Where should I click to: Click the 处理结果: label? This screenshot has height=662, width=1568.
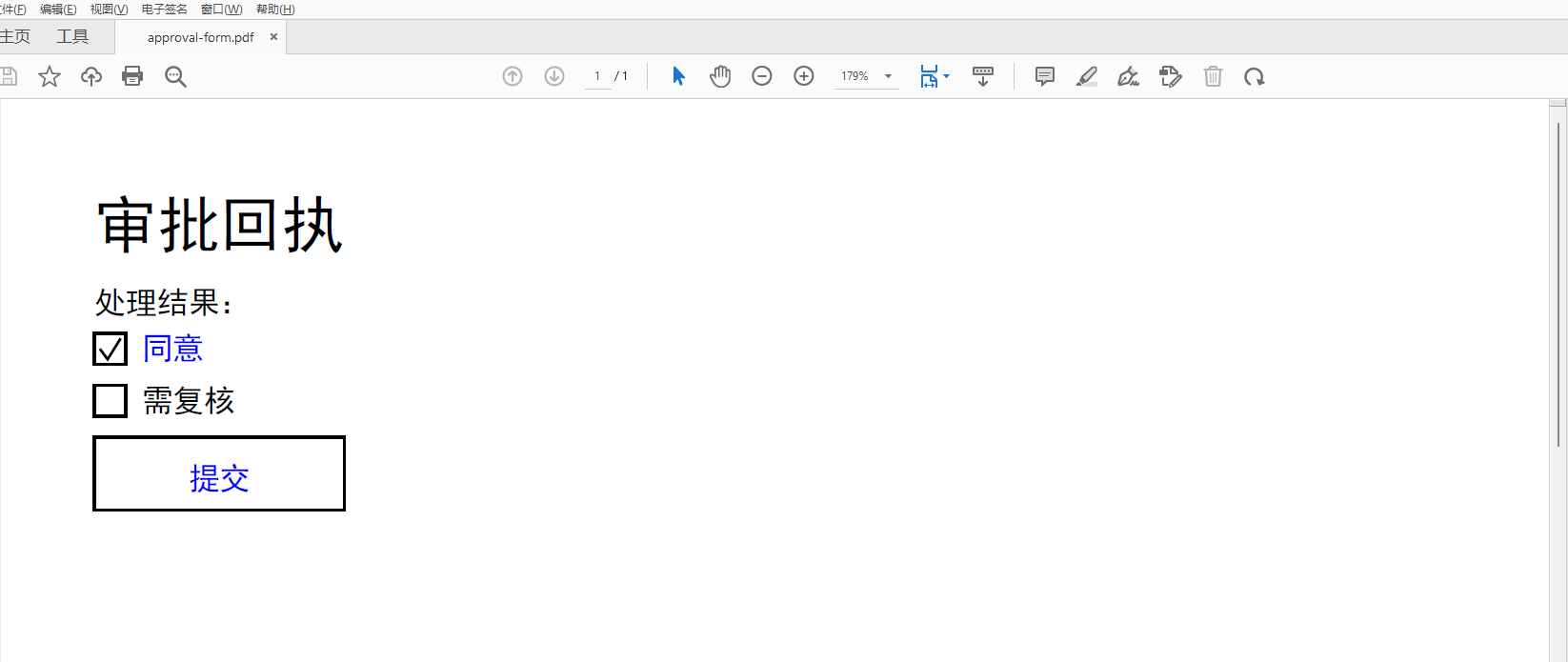pyautogui.click(x=163, y=303)
